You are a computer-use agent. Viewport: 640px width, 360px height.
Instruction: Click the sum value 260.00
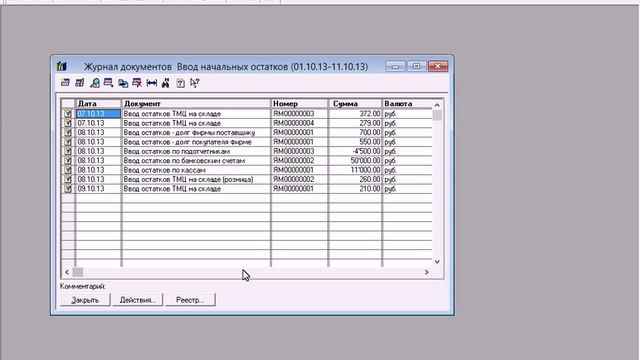(x=370, y=180)
